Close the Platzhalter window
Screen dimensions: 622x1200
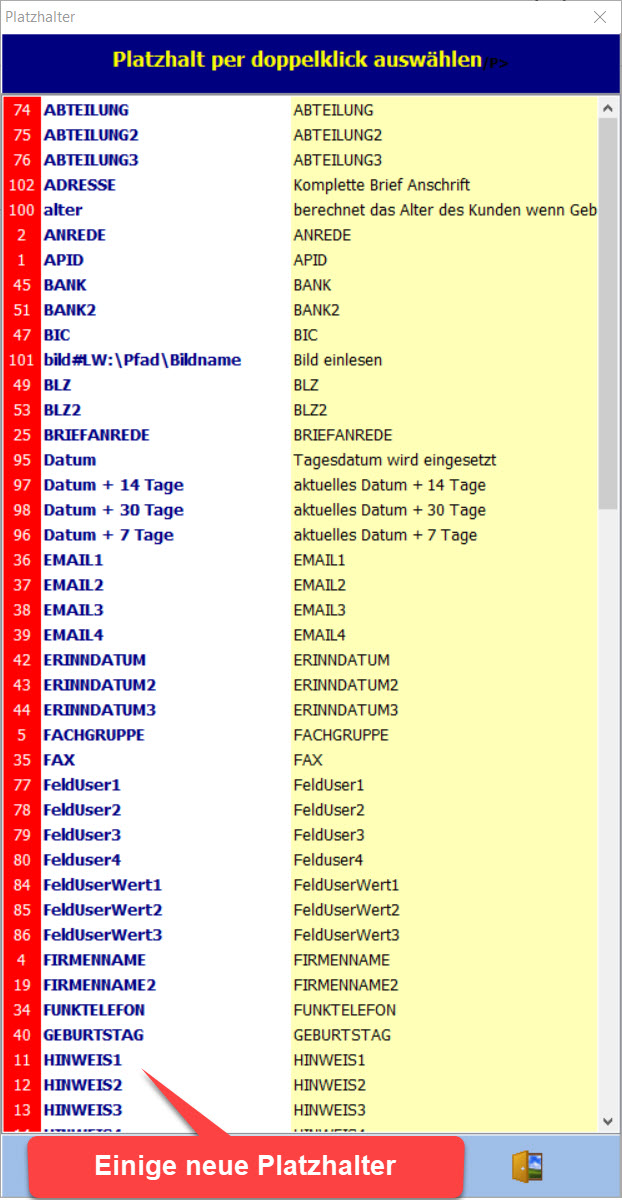click(x=599, y=17)
